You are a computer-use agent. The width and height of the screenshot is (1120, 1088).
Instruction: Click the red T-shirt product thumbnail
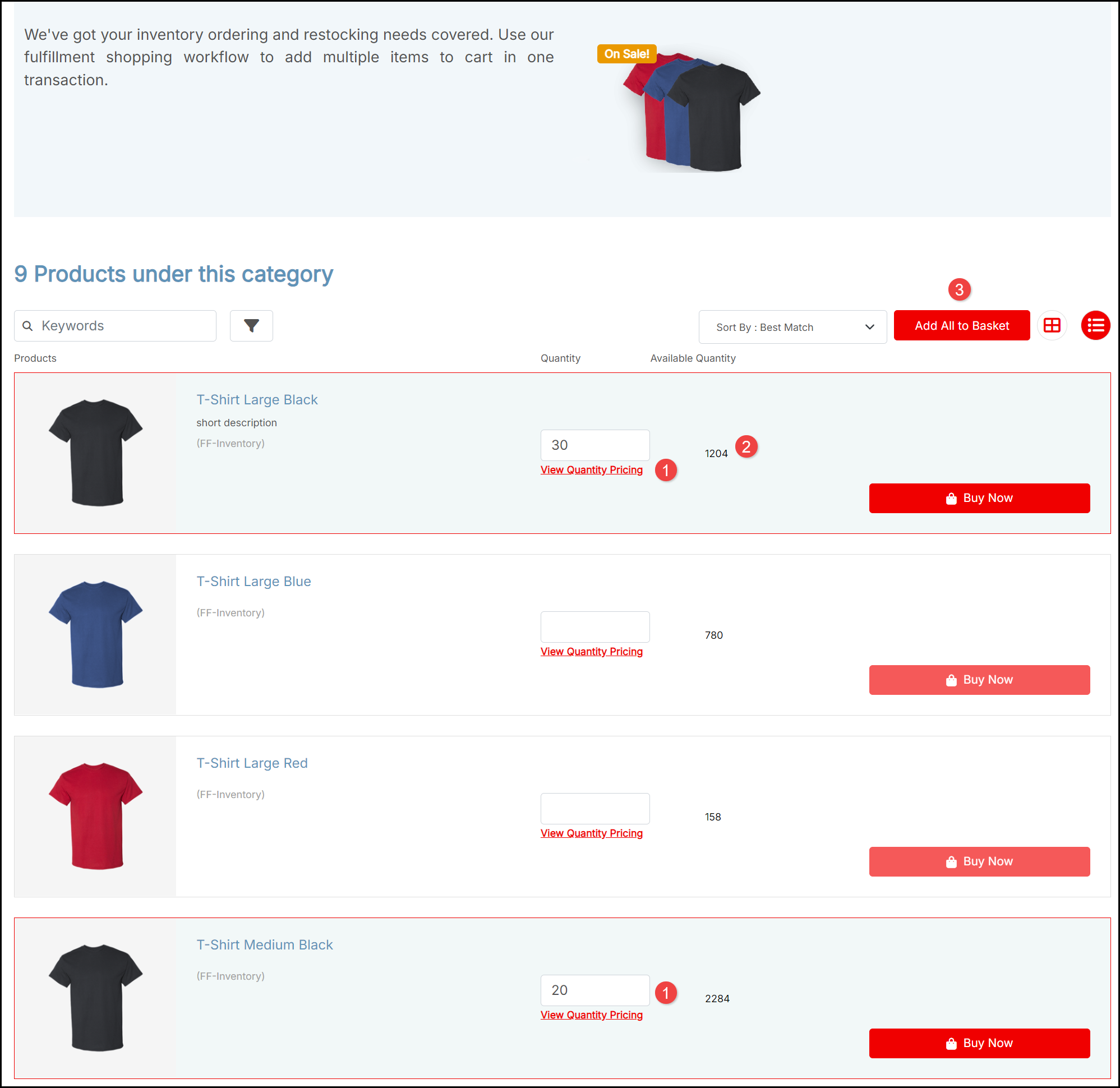point(95,816)
